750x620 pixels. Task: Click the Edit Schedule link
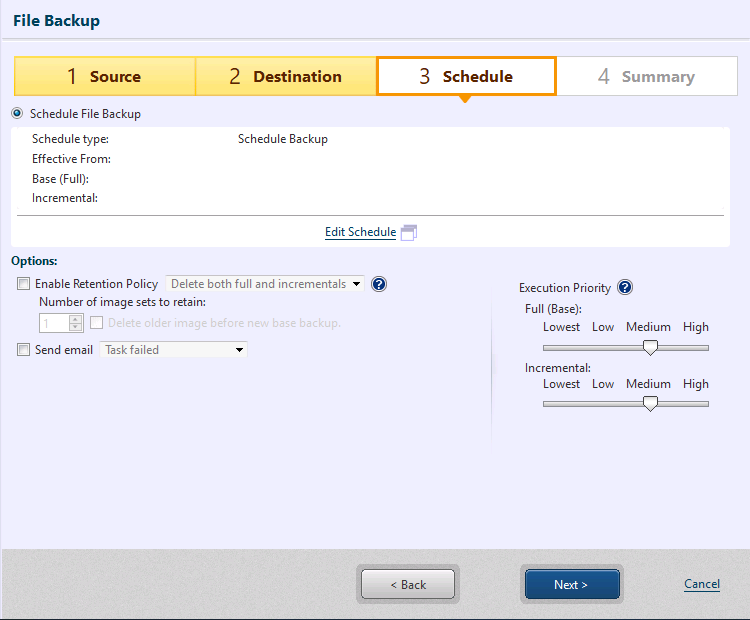tap(360, 232)
